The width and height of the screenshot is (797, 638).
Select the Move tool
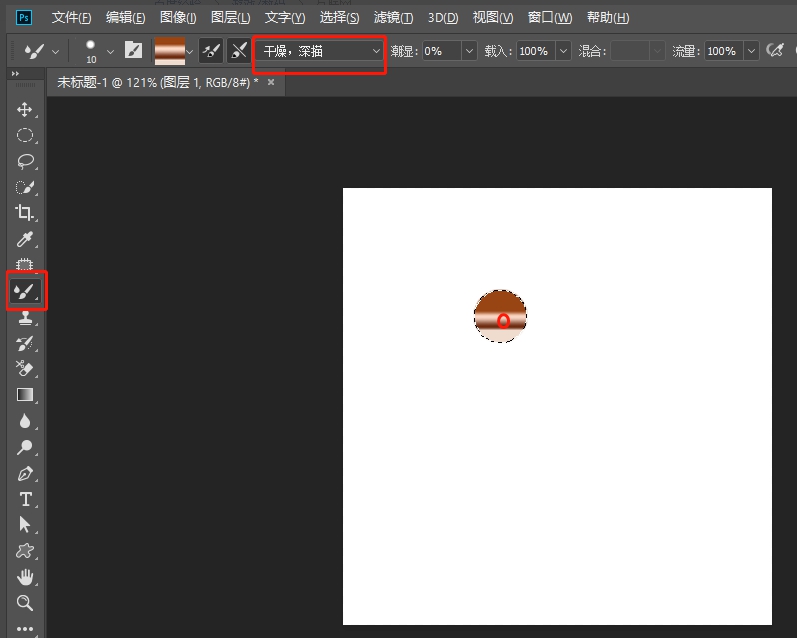pos(25,109)
